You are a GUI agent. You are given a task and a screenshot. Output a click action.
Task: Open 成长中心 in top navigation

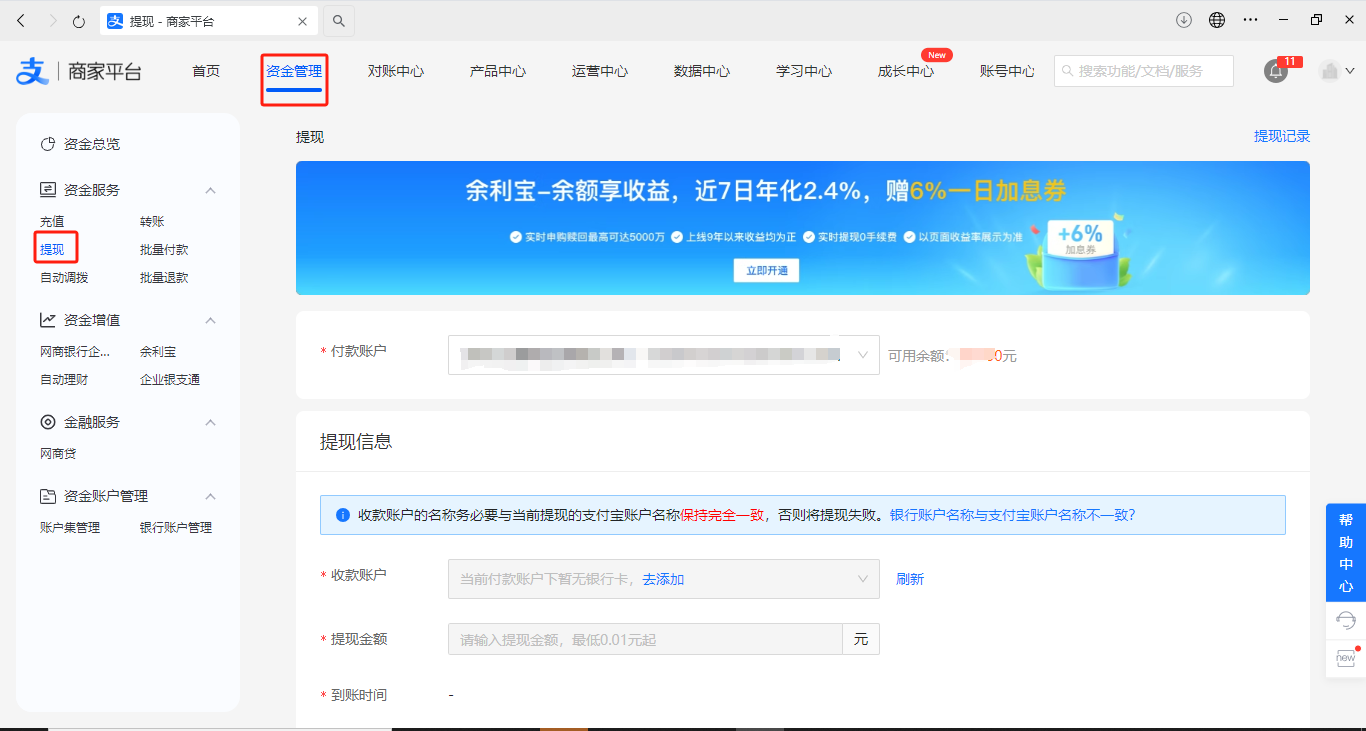pyautogui.click(x=906, y=71)
